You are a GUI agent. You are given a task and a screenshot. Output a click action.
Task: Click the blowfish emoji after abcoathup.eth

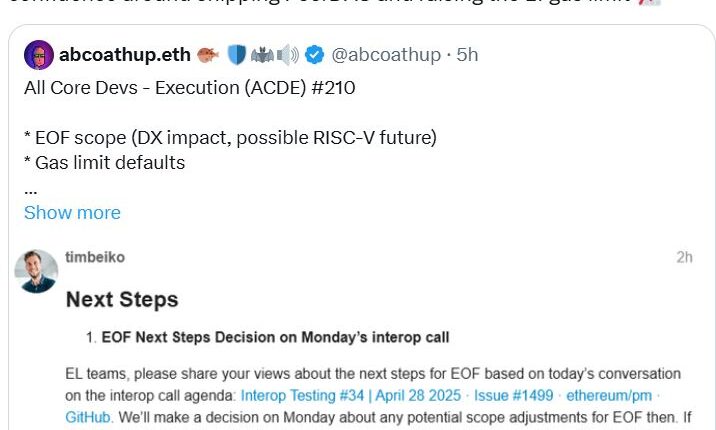pos(208,55)
